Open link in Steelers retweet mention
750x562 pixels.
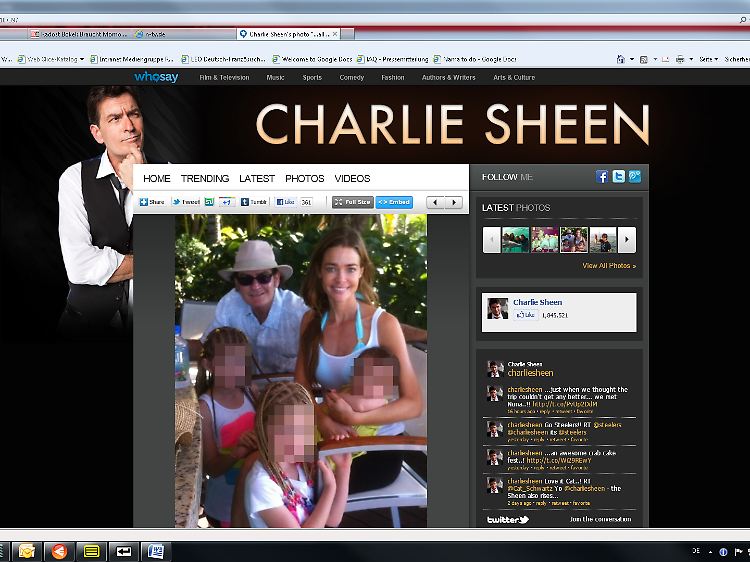[607, 425]
